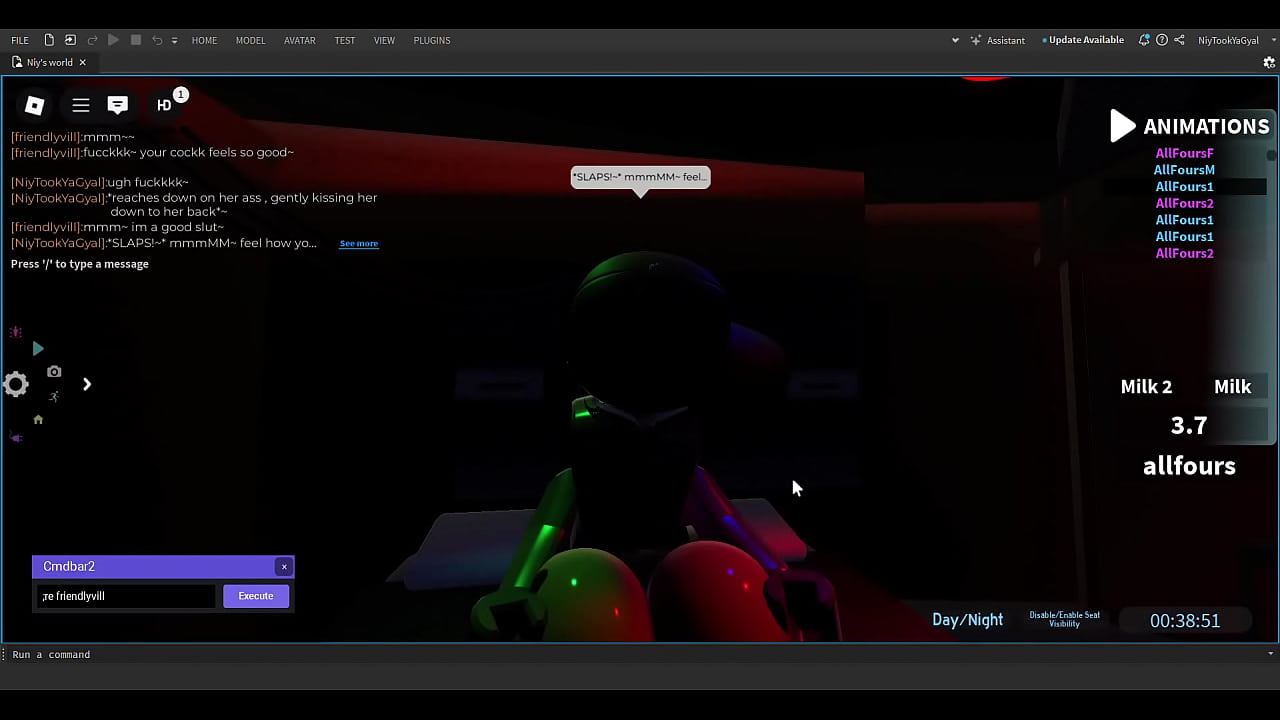Click the See more link in chat
1280x720 pixels.
point(358,243)
